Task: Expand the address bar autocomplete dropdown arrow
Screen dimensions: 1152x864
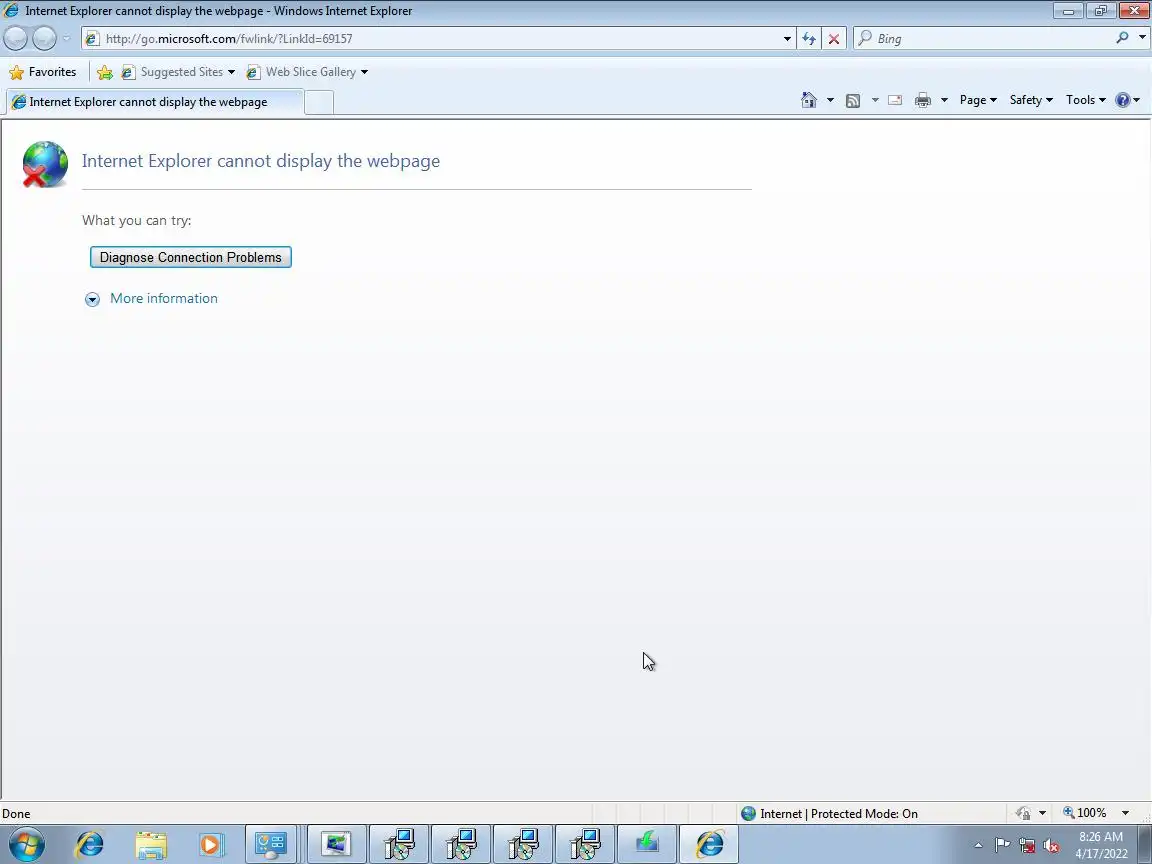Action: (787, 38)
